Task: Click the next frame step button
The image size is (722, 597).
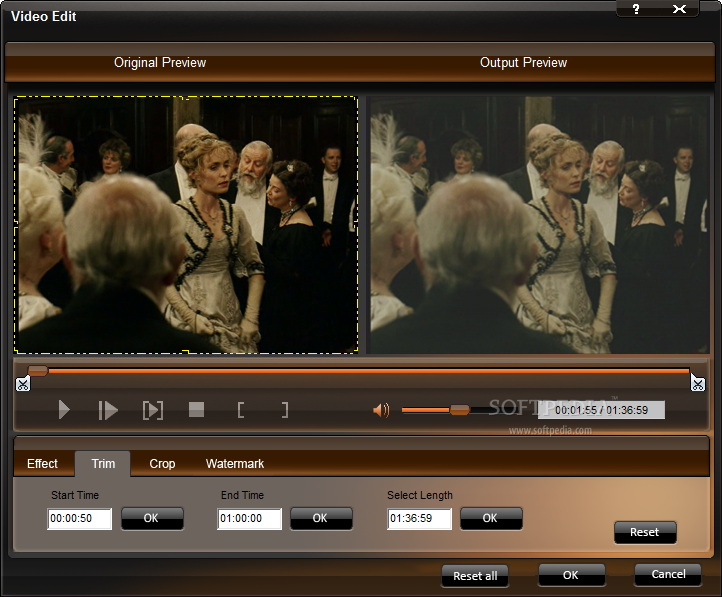Action: pos(108,410)
